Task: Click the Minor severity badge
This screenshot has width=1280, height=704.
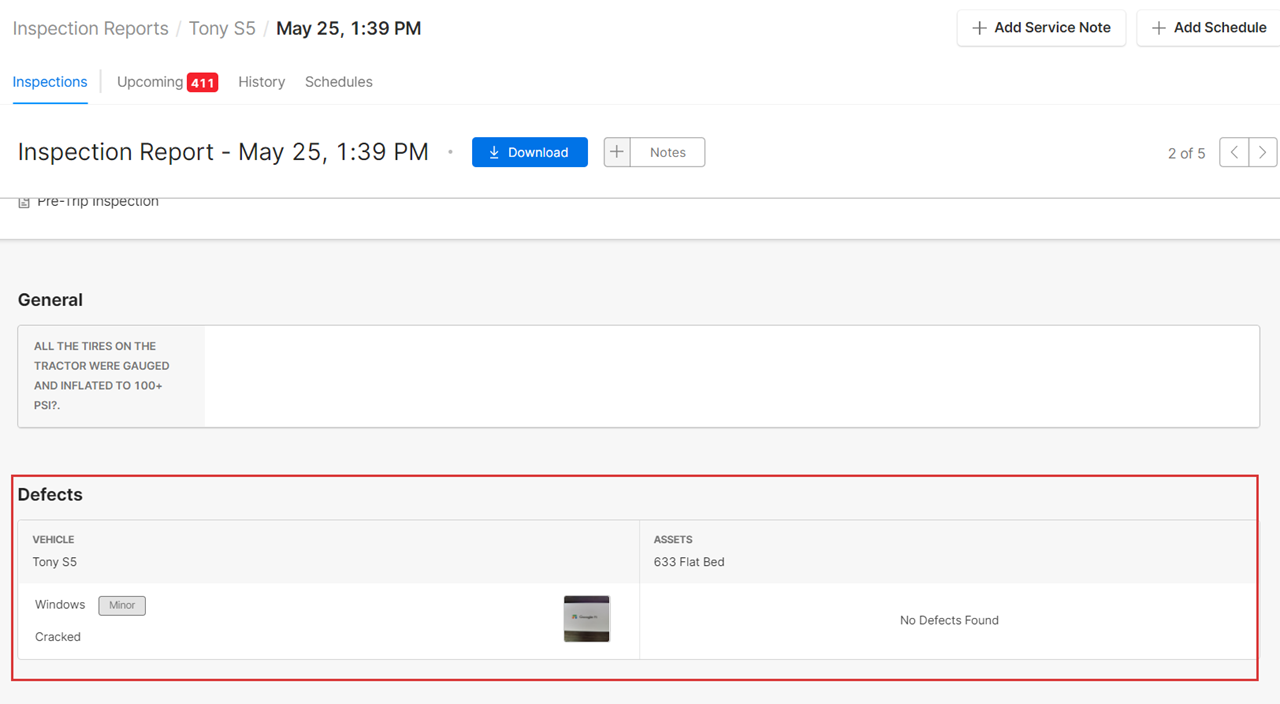Action: [x=122, y=605]
